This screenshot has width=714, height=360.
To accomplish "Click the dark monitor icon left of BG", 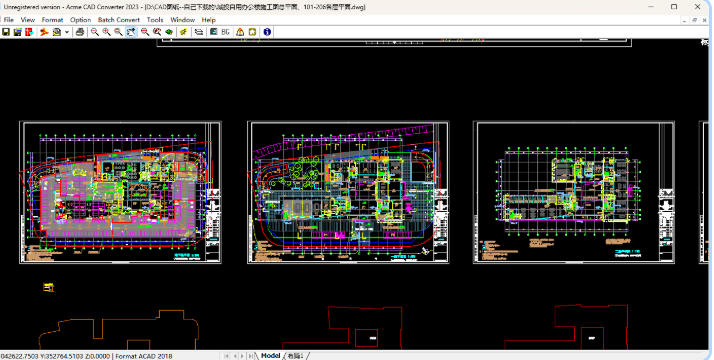I will (214, 32).
